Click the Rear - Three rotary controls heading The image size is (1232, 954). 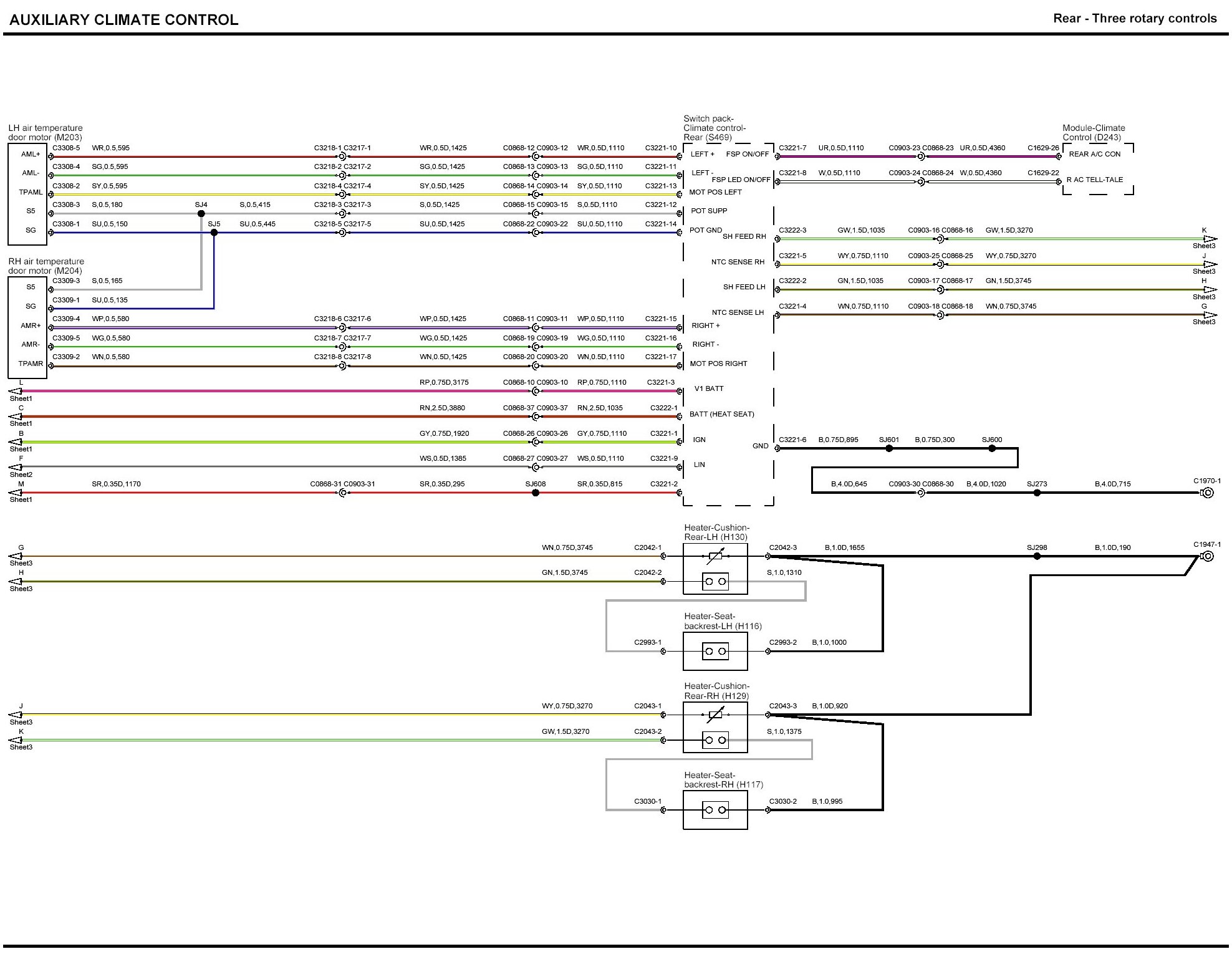pos(1134,18)
